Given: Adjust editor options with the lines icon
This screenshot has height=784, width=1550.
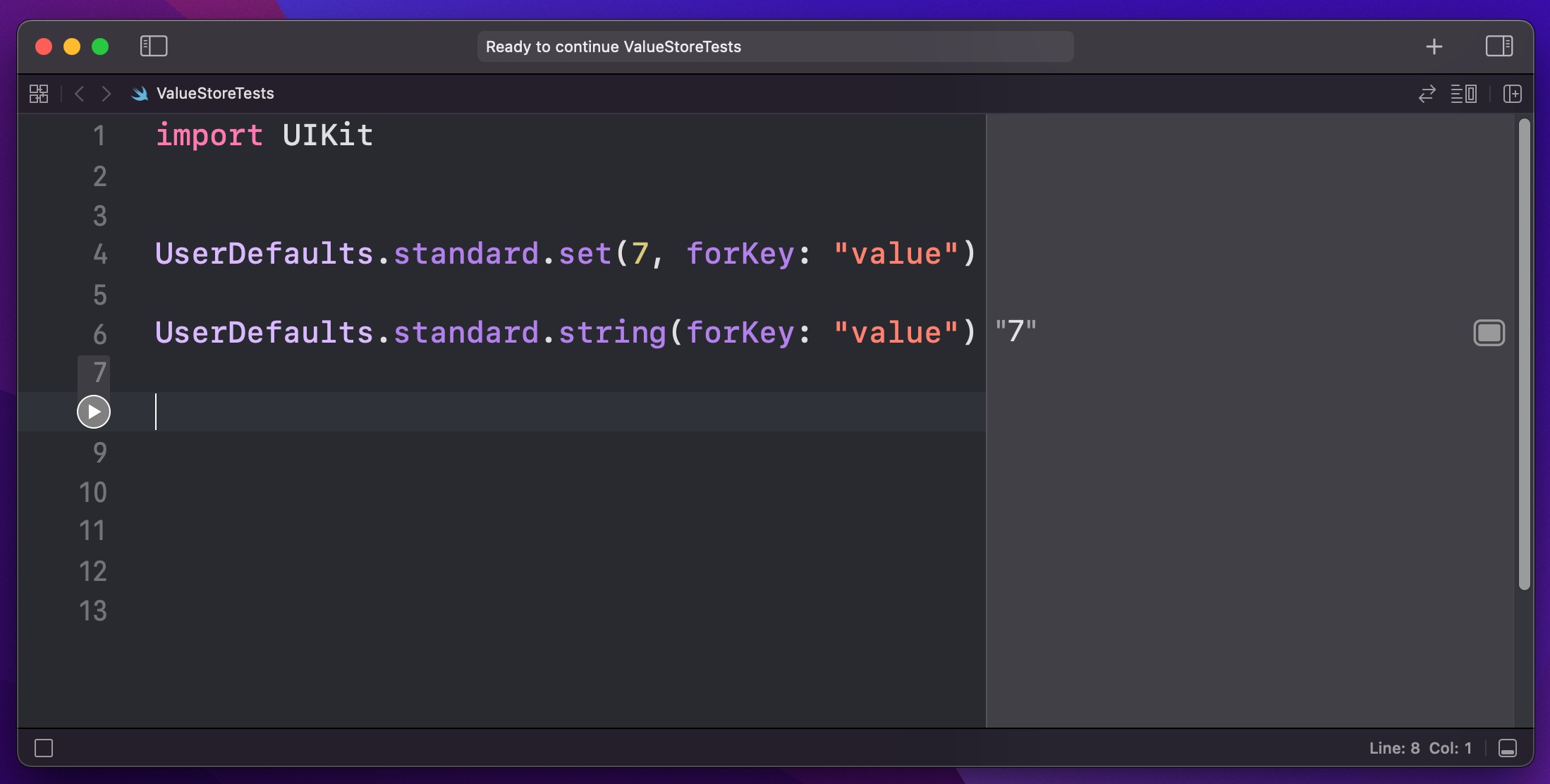Looking at the screenshot, I should (1463, 93).
